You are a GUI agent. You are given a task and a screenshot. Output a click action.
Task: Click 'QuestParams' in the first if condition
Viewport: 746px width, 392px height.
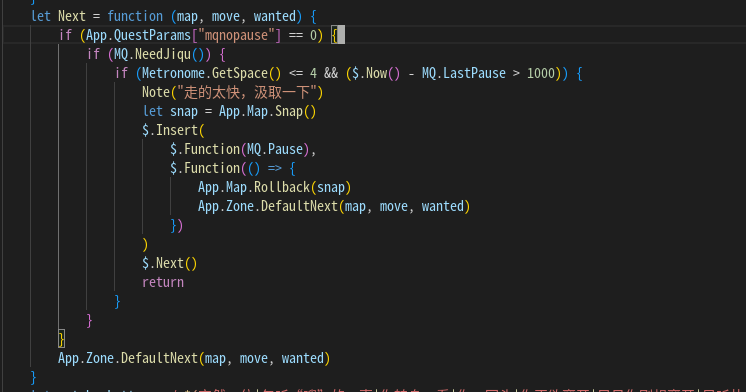click(152, 35)
